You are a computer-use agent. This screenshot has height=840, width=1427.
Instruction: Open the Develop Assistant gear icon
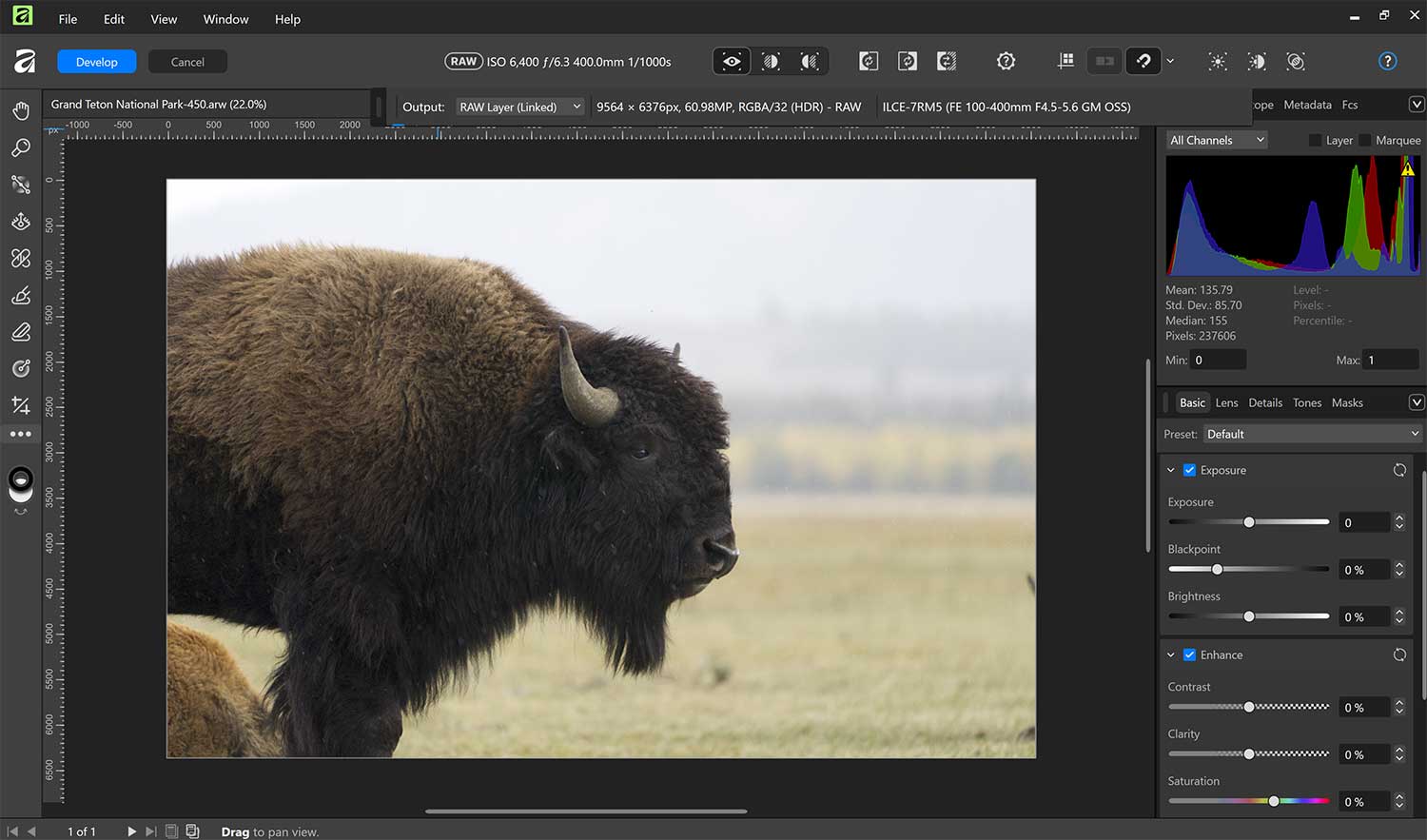tap(1006, 62)
